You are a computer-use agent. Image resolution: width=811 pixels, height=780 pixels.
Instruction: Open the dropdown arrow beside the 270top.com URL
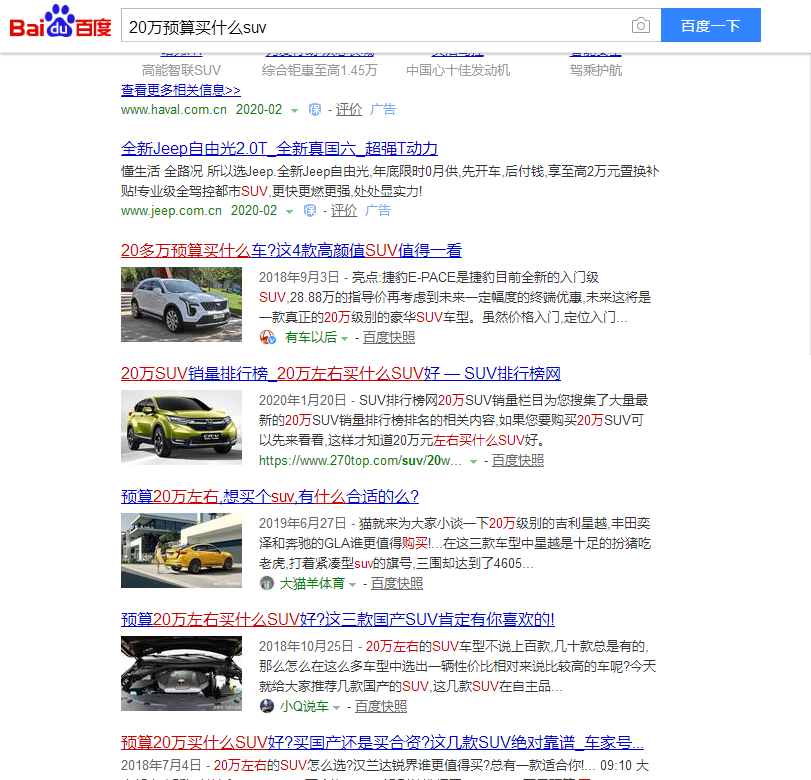click(x=473, y=462)
